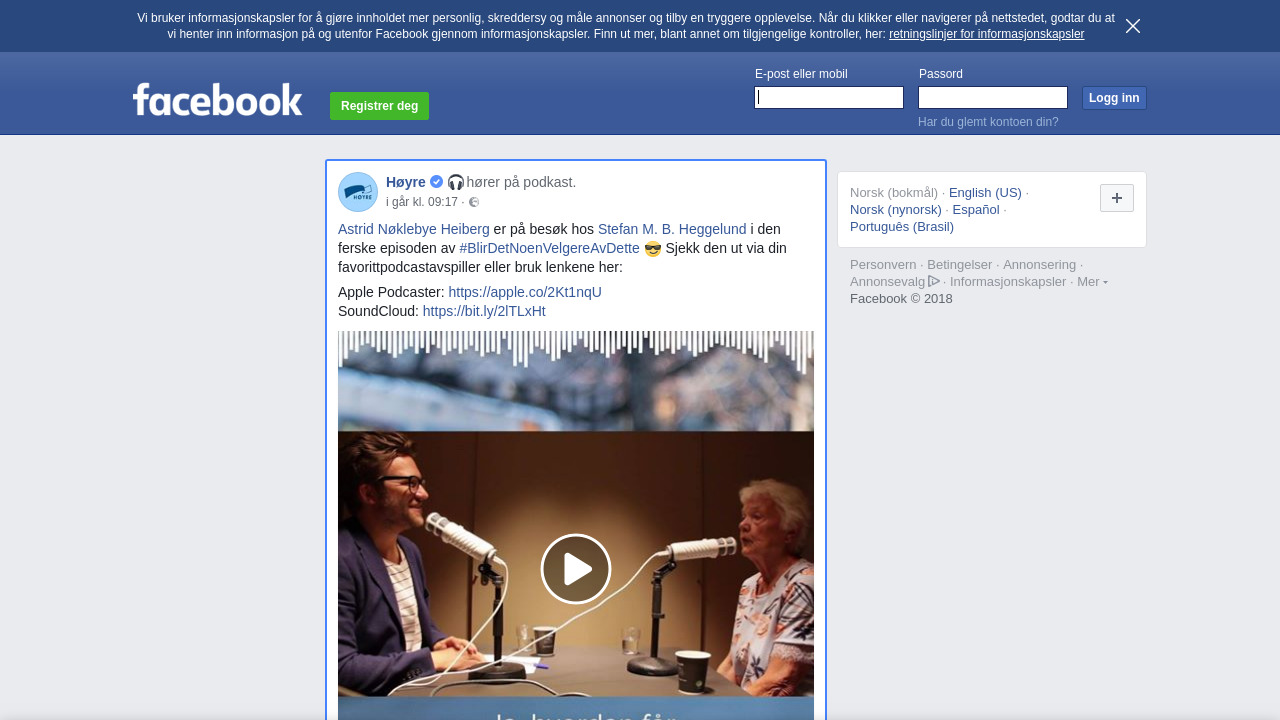This screenshot has height=720, width=1280.
Task: Play the podcast video
Action: click(576, 569)
